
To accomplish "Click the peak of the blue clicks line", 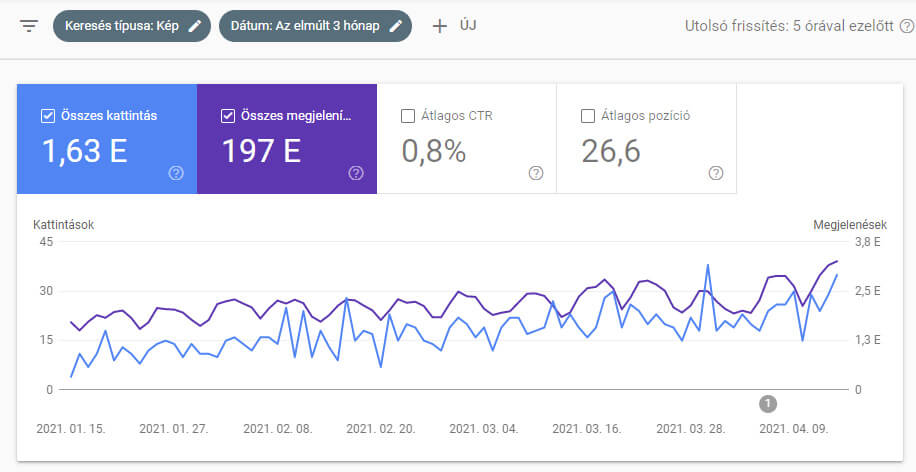I will [708, 265].
